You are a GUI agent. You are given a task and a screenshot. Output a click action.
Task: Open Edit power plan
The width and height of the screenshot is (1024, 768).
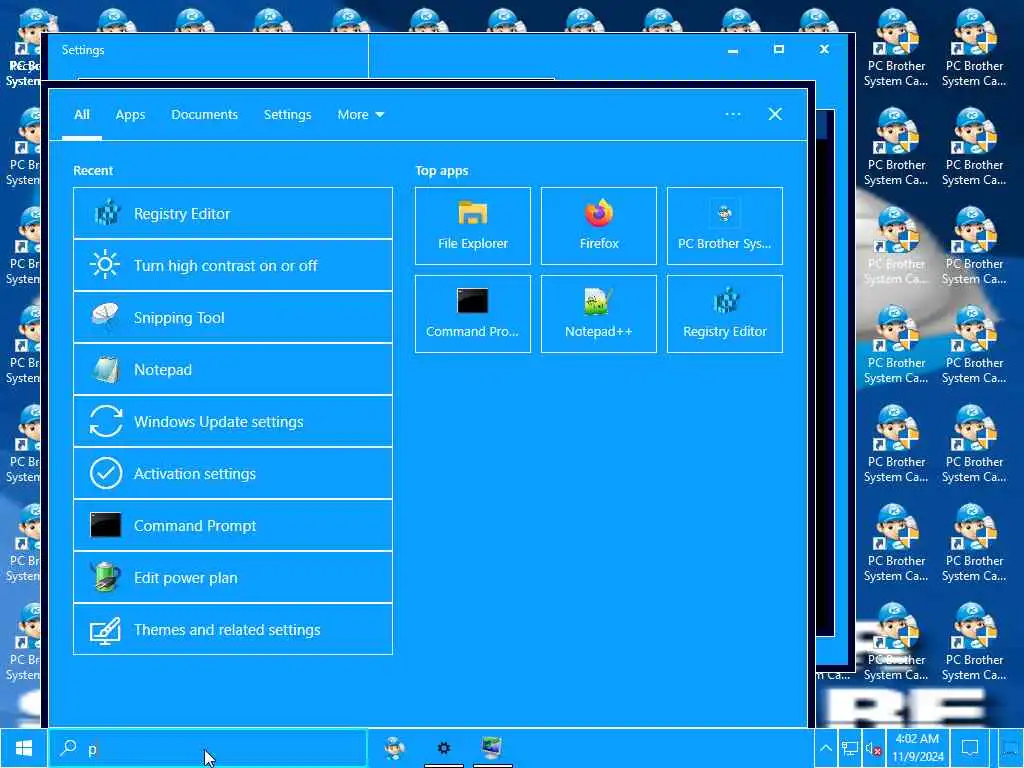pyautogui.click(x=232, y=577)
